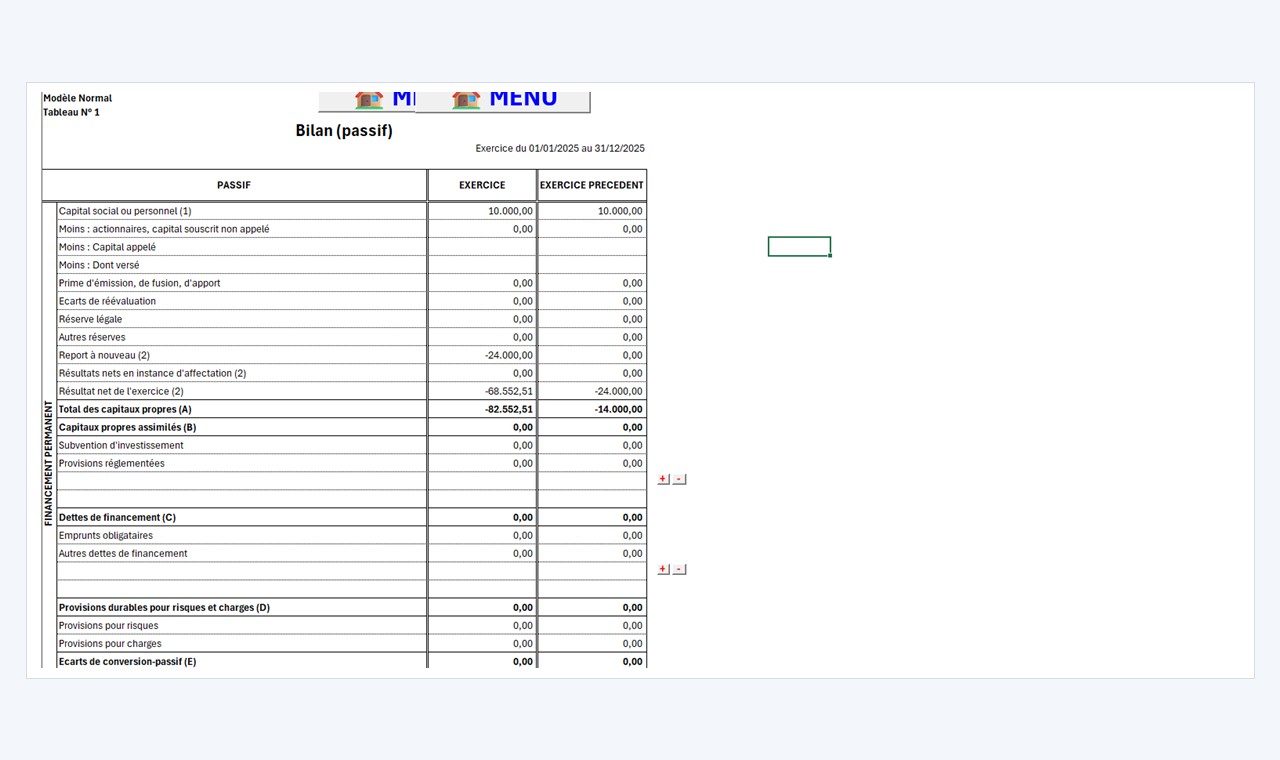Click the Exercice du 01/01/2025 au 31/12/2025 text
The width and height of the screenshot is (1280, 760).
click(560, 148)
